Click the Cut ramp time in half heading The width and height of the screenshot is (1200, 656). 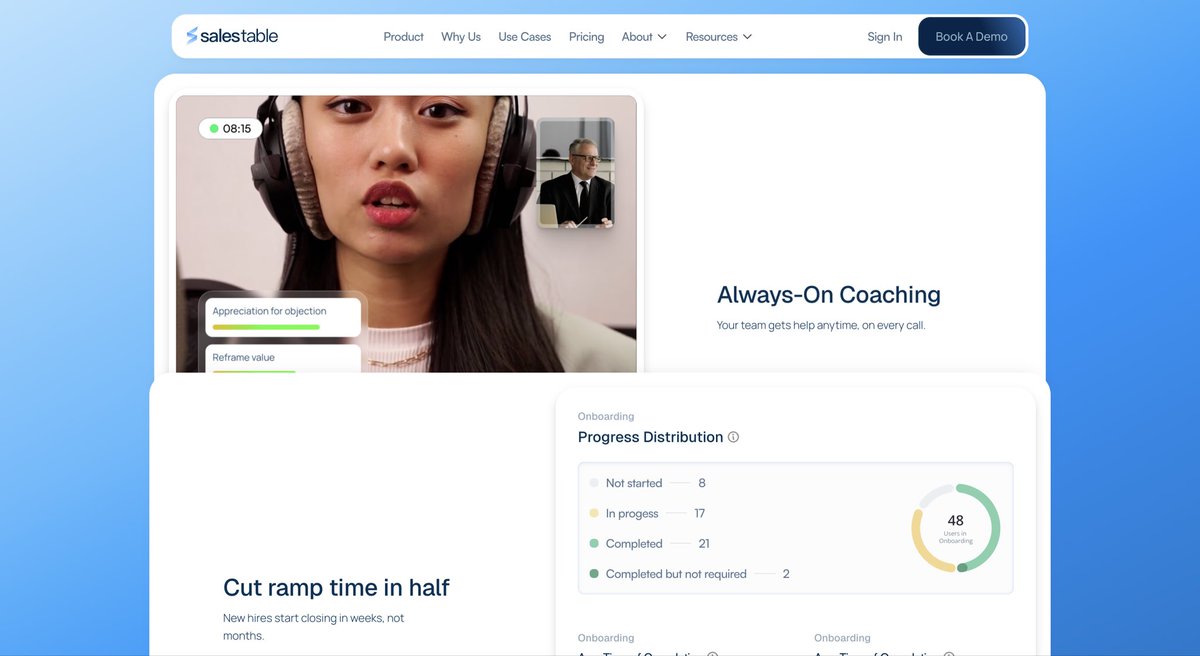pyautogui.click(x=336, y=587)
